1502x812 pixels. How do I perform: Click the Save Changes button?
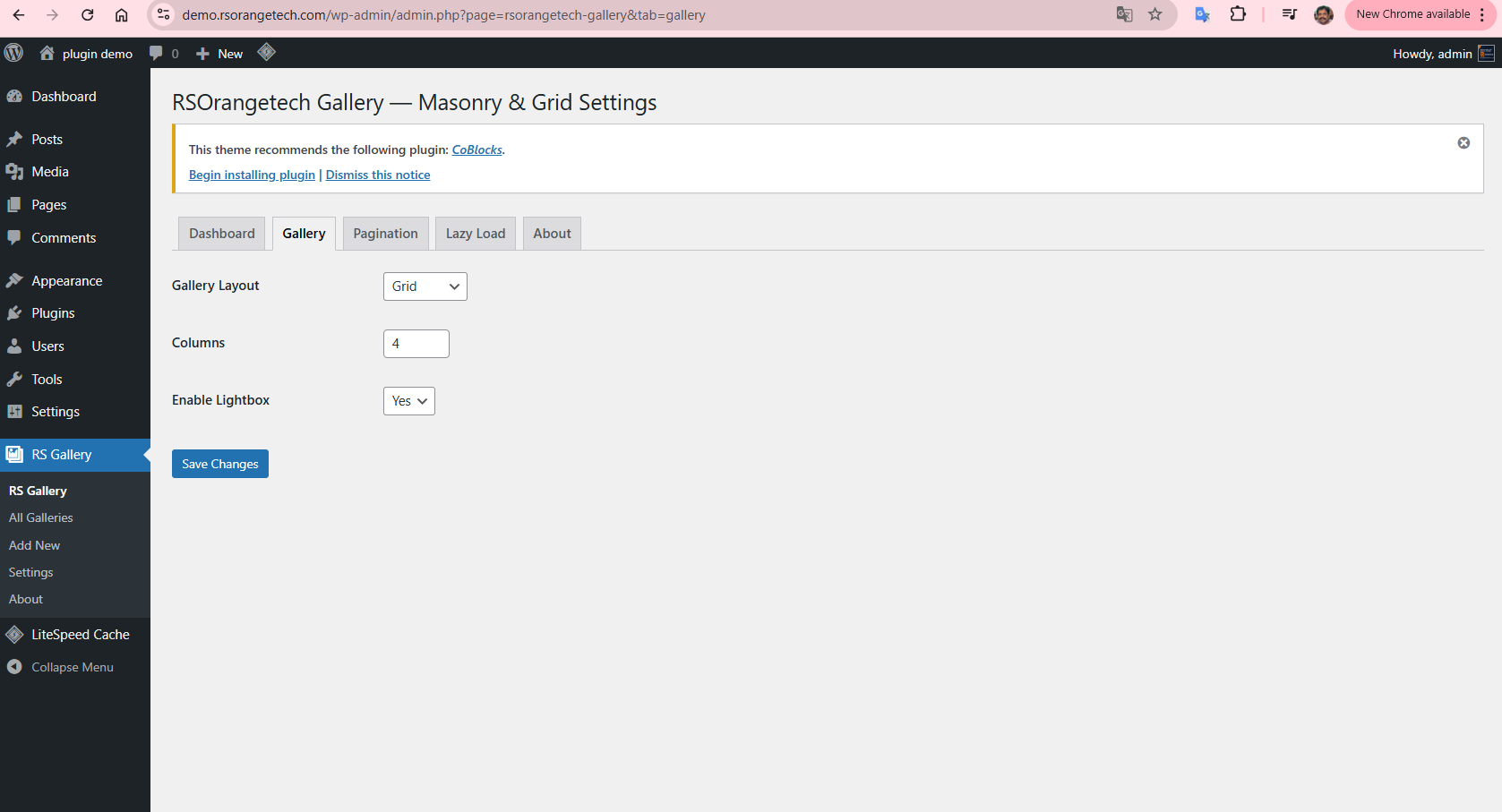219,463
